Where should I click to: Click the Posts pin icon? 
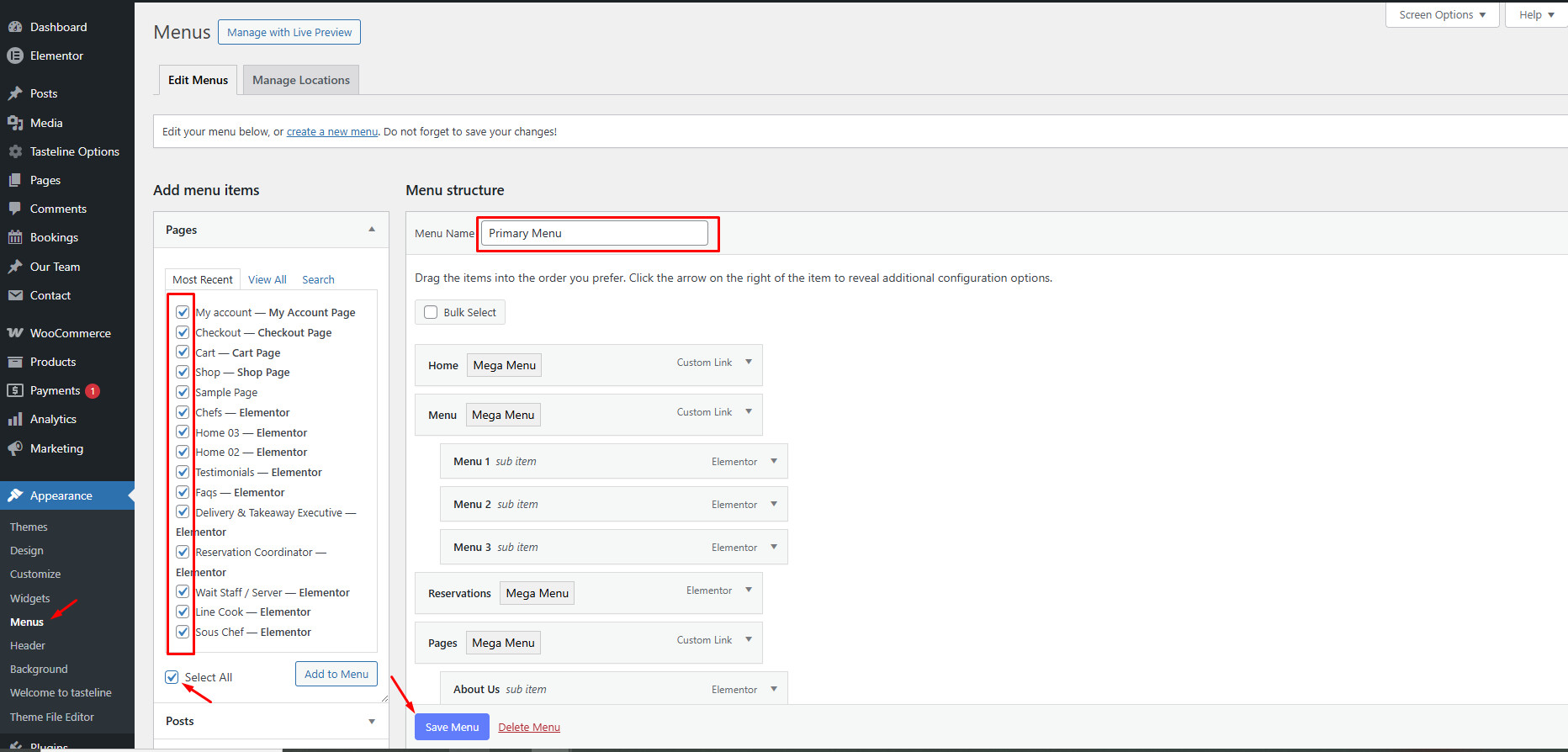pos(15,93)
